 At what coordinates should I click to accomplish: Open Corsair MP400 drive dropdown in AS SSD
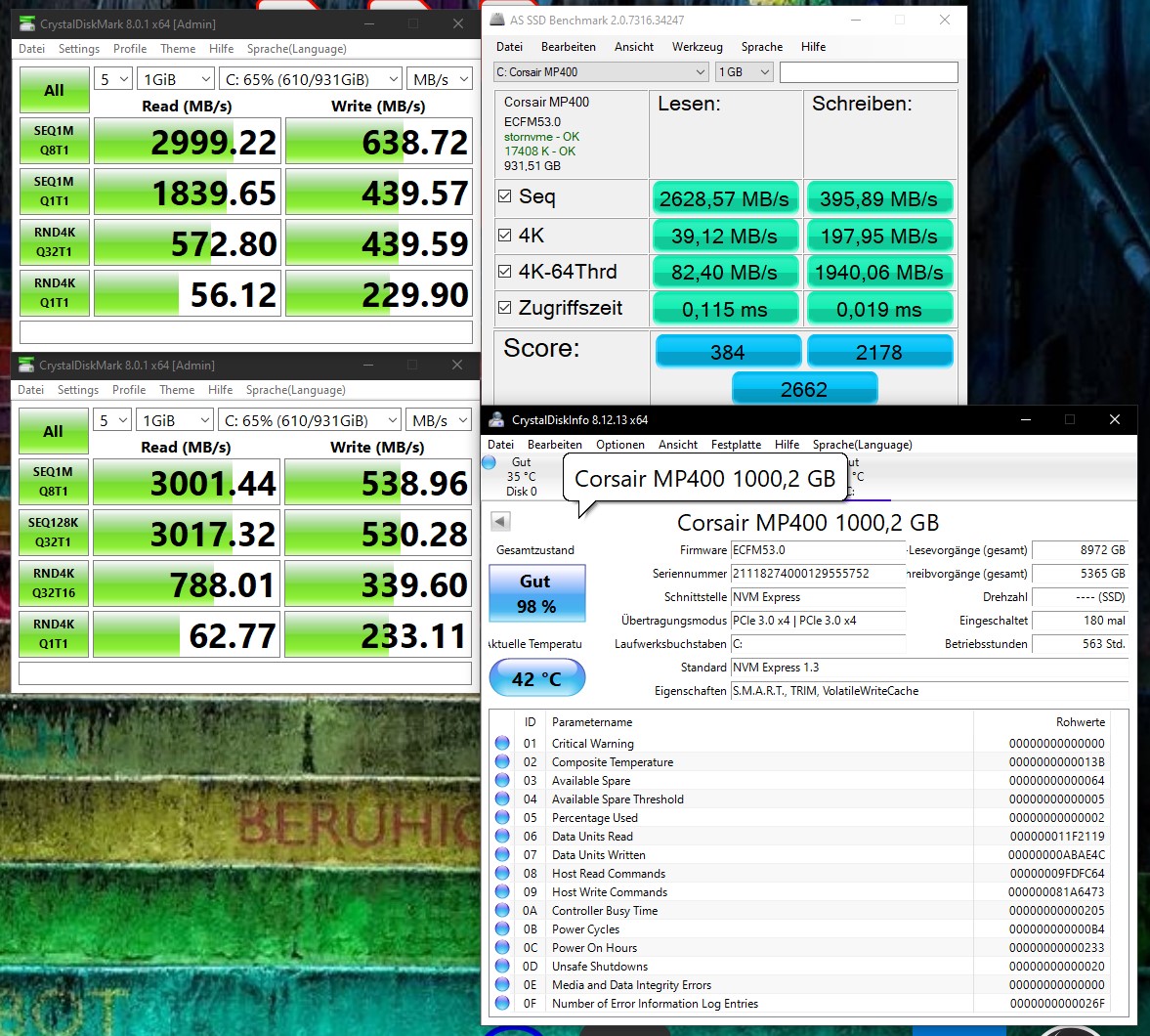(601, 72)
